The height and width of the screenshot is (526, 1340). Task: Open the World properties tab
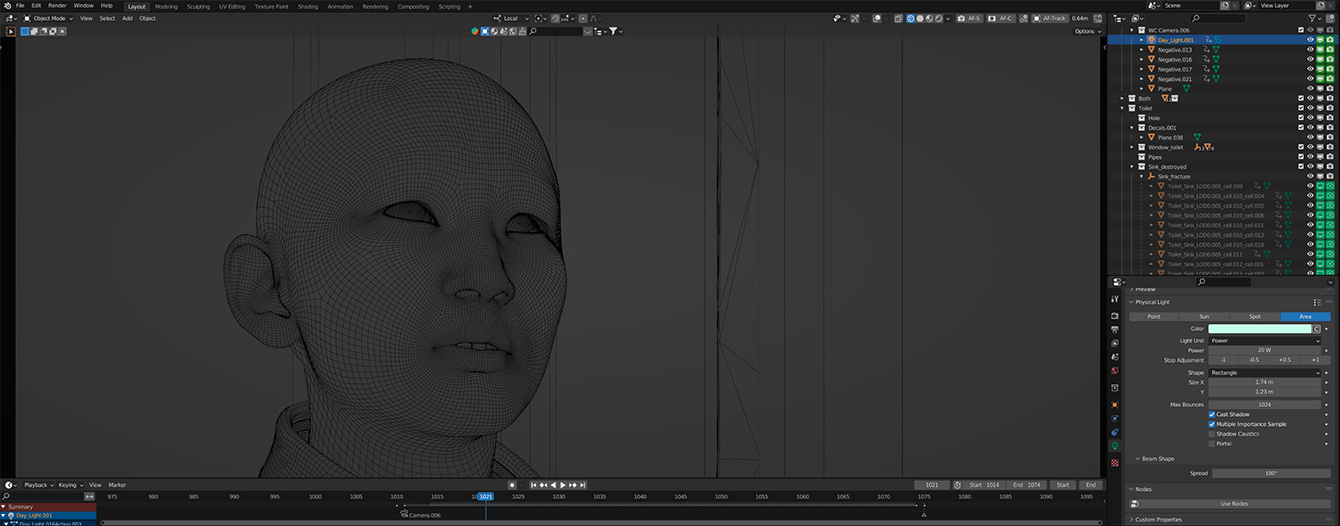1115,371
